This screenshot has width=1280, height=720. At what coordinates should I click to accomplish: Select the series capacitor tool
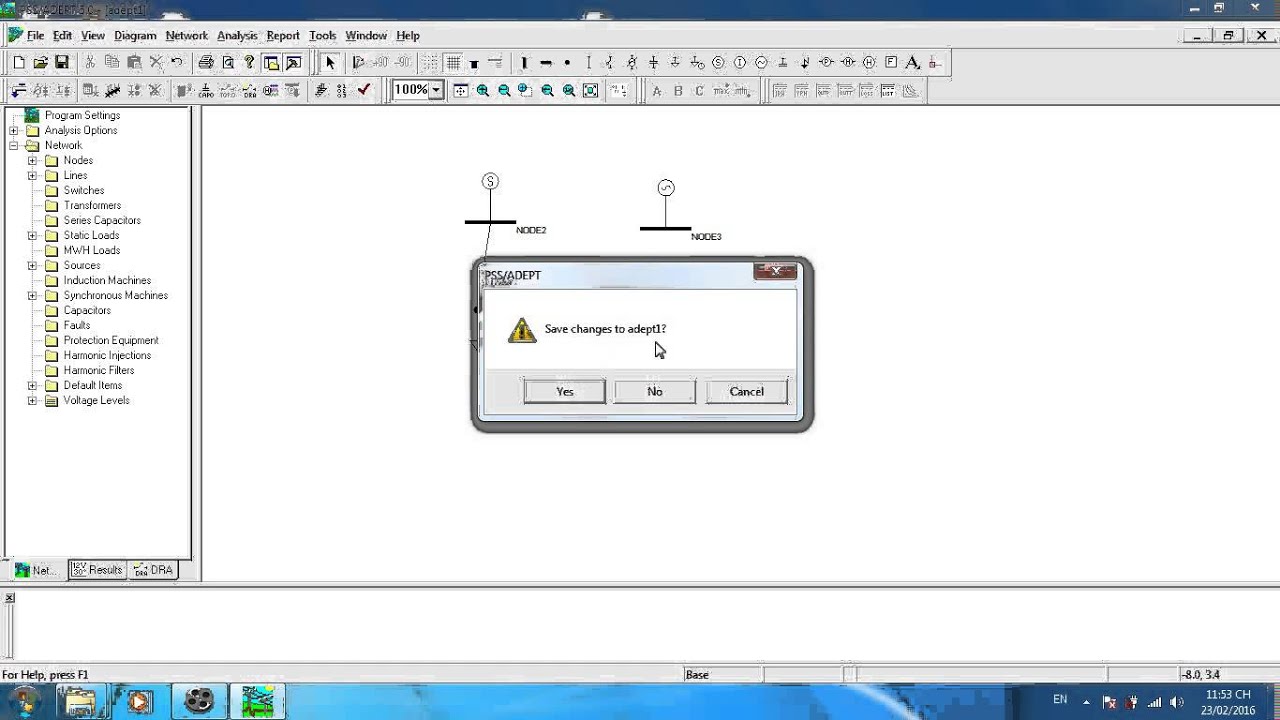click(x=653, y=62)
